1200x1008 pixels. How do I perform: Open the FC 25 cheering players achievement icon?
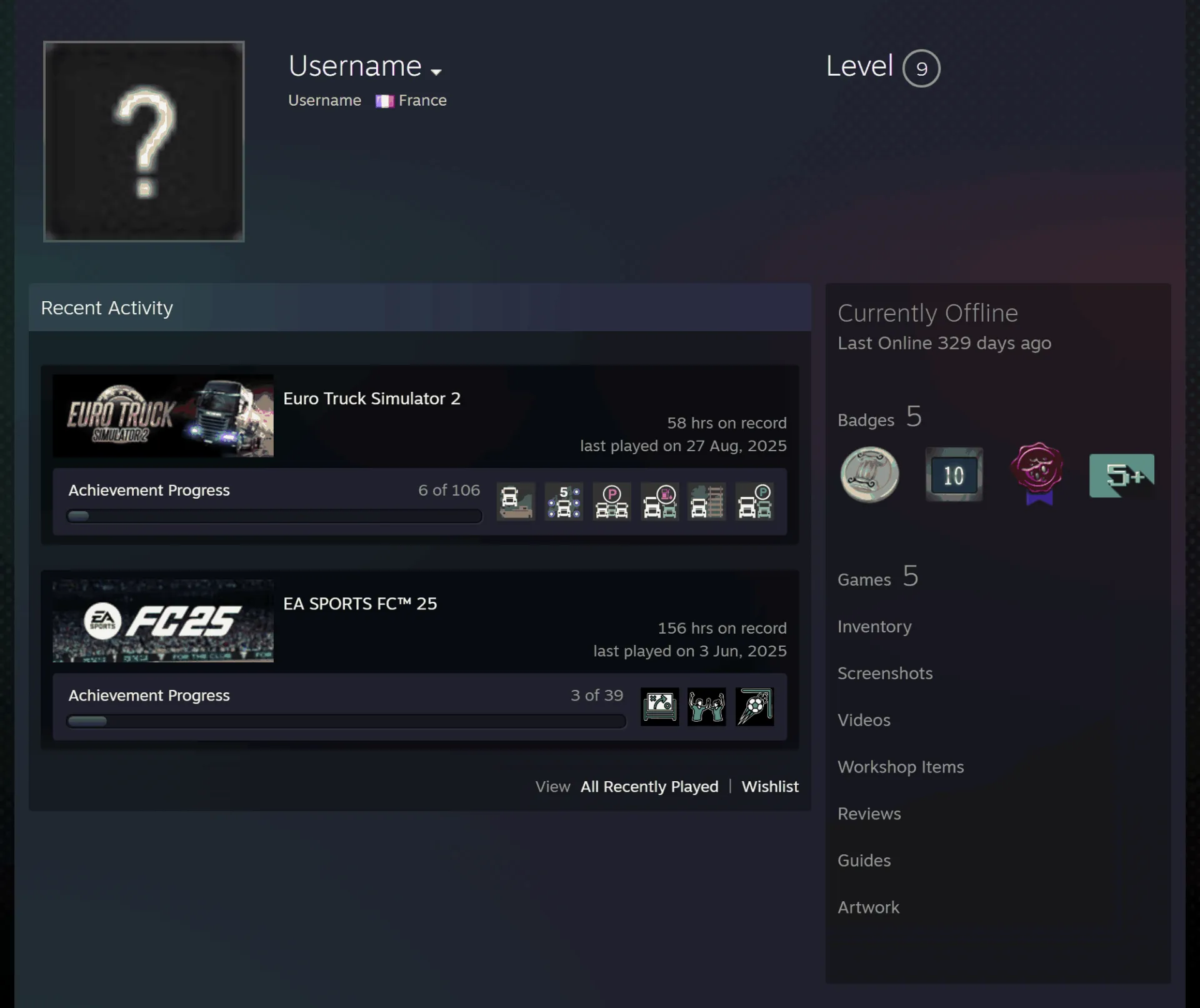707,707
